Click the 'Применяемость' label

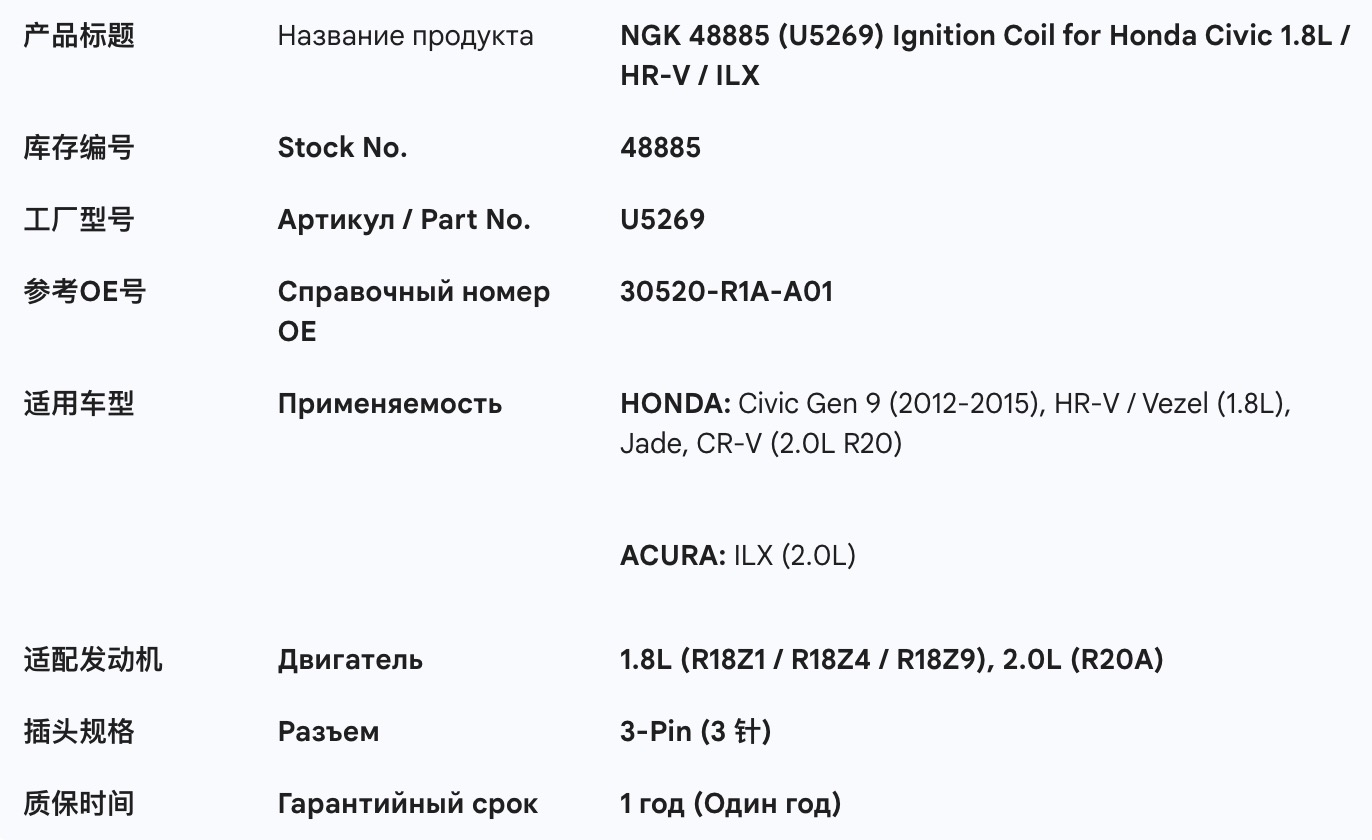click(x=390, y=404)
